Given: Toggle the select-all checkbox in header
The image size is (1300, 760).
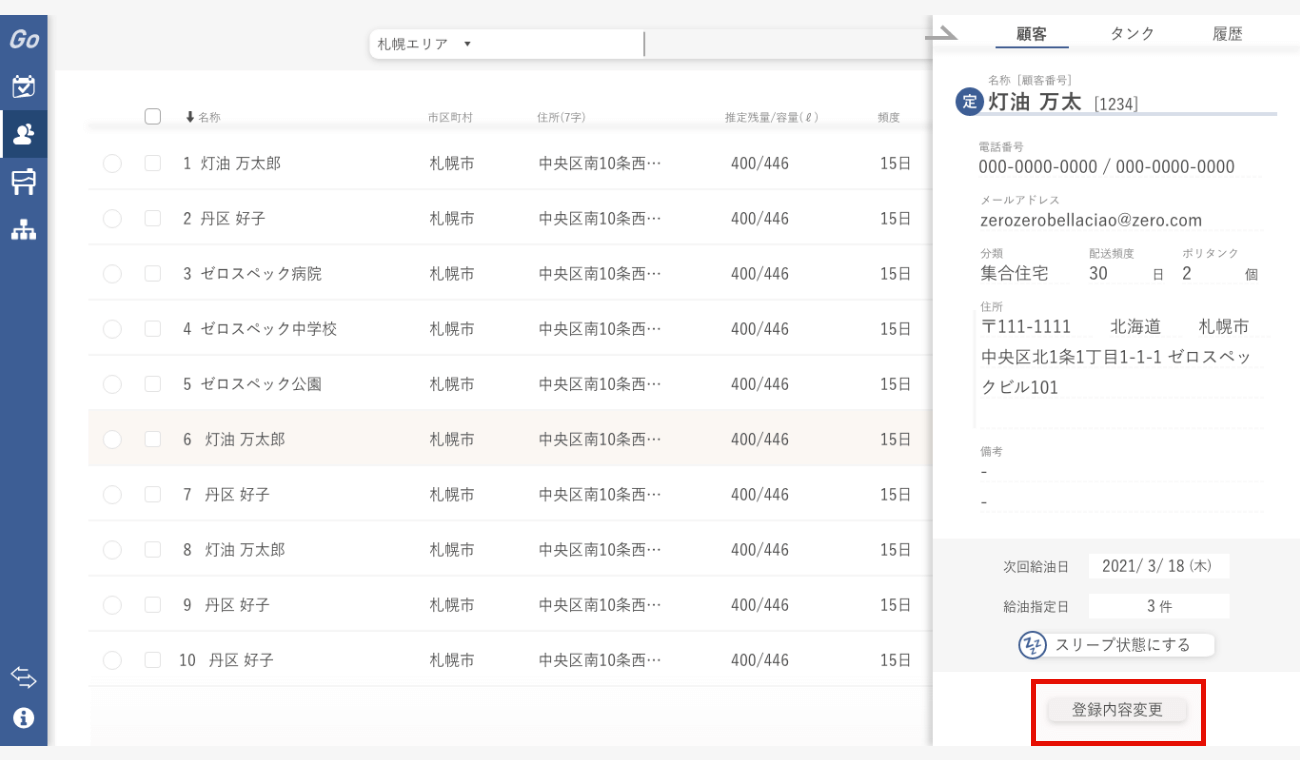Looking at the screenshot, I should click(x=153, y=116).
